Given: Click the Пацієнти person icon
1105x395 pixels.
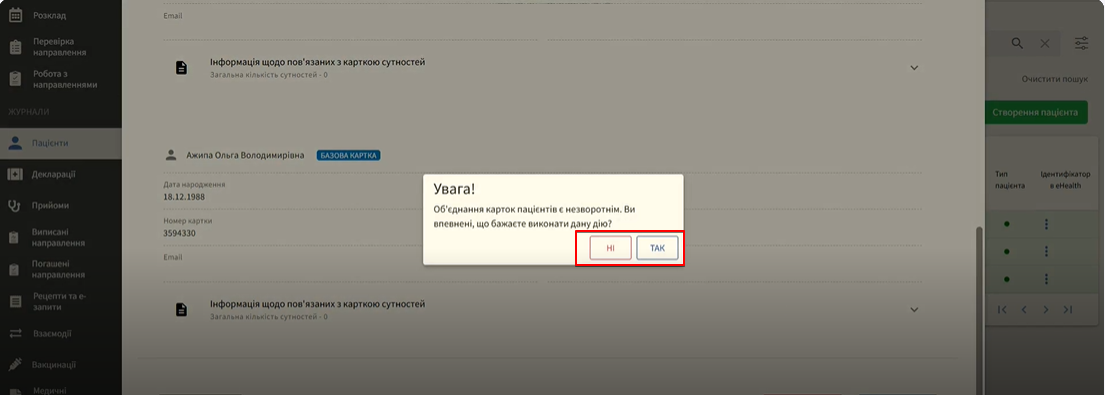Looking at the screenshot, I should [15, 143].
